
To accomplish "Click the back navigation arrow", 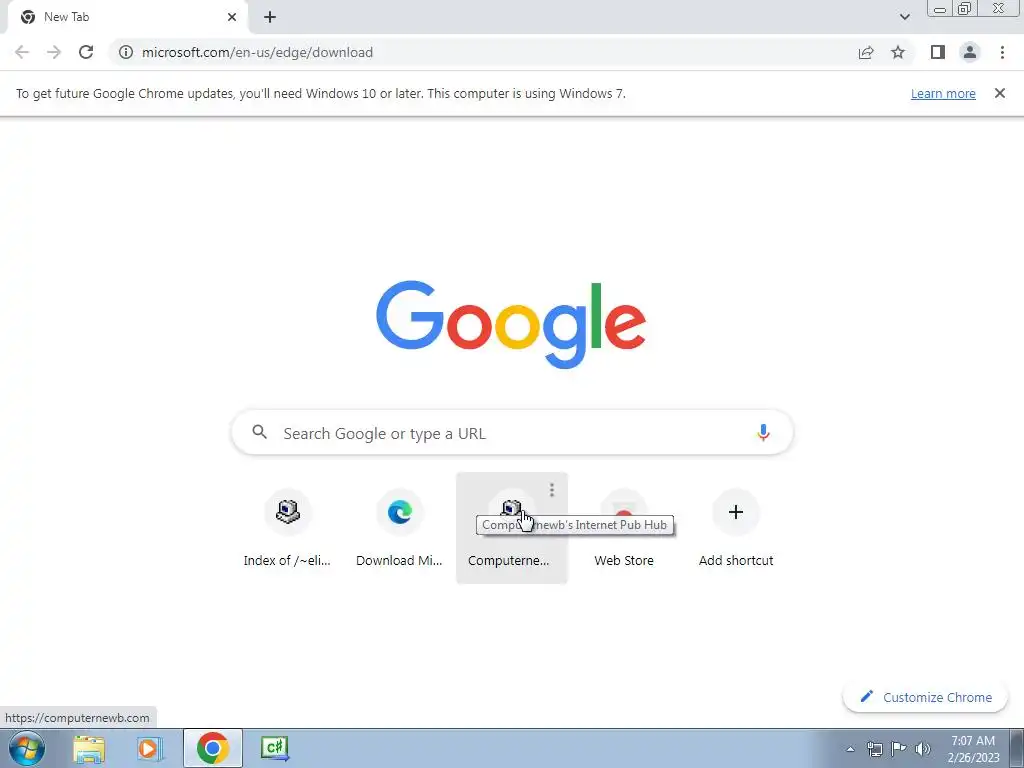I will (x=22, y=52).
